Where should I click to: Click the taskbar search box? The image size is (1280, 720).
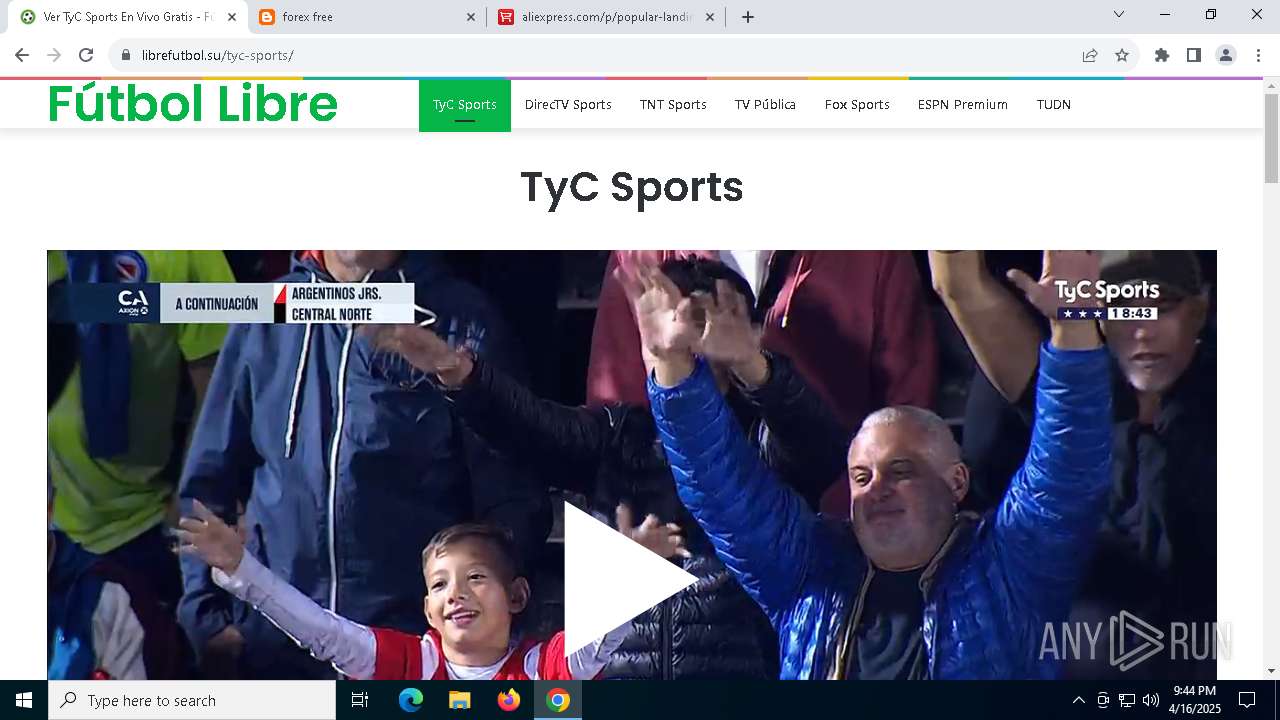[192, 700]
